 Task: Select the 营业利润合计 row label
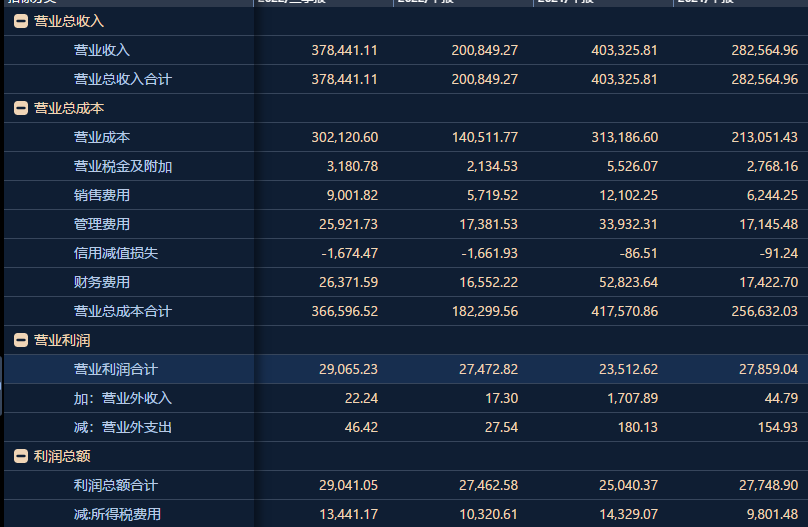115,369
